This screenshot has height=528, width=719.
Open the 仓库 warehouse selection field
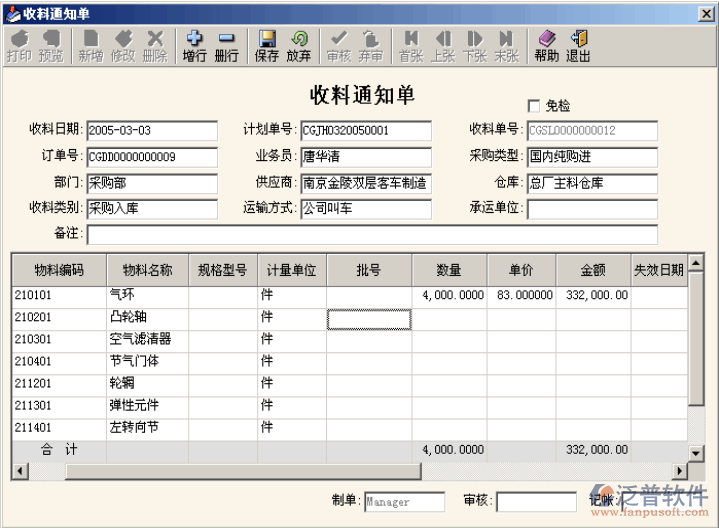click(x=592, y=183)
